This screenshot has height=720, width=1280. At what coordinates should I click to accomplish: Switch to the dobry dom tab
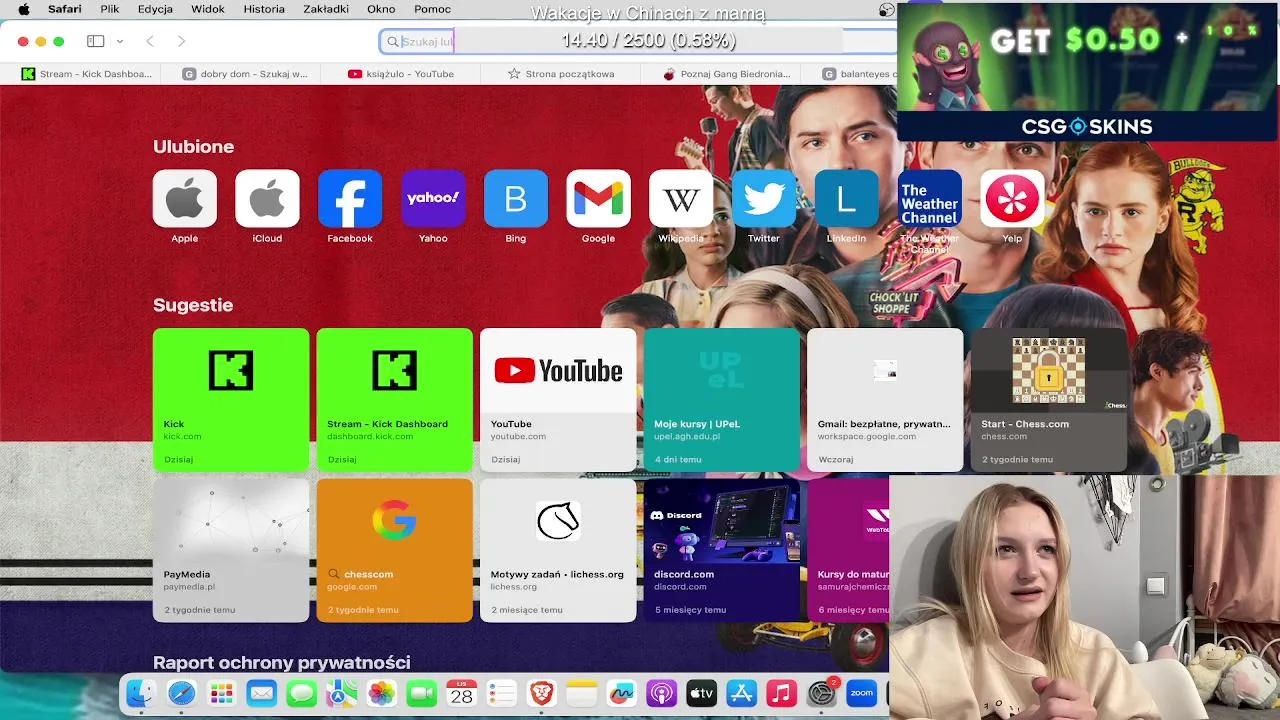(245, 74)
